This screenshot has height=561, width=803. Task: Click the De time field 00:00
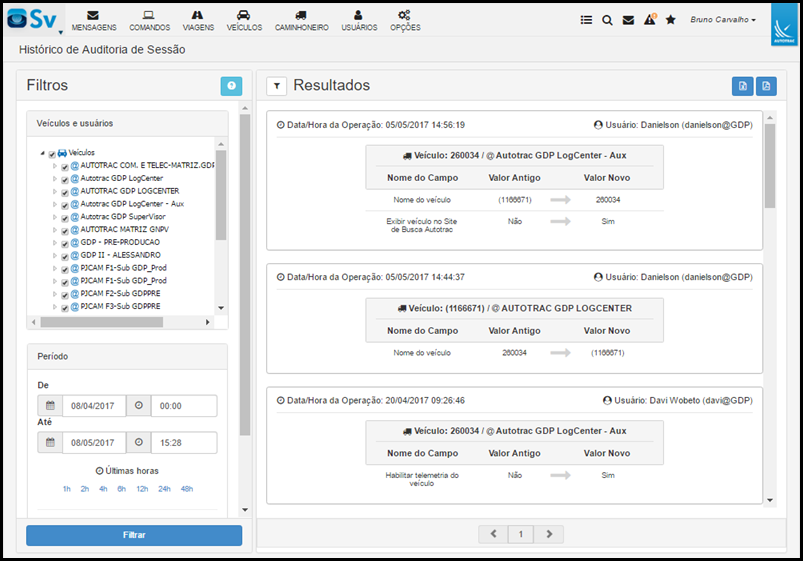(184, 406)
